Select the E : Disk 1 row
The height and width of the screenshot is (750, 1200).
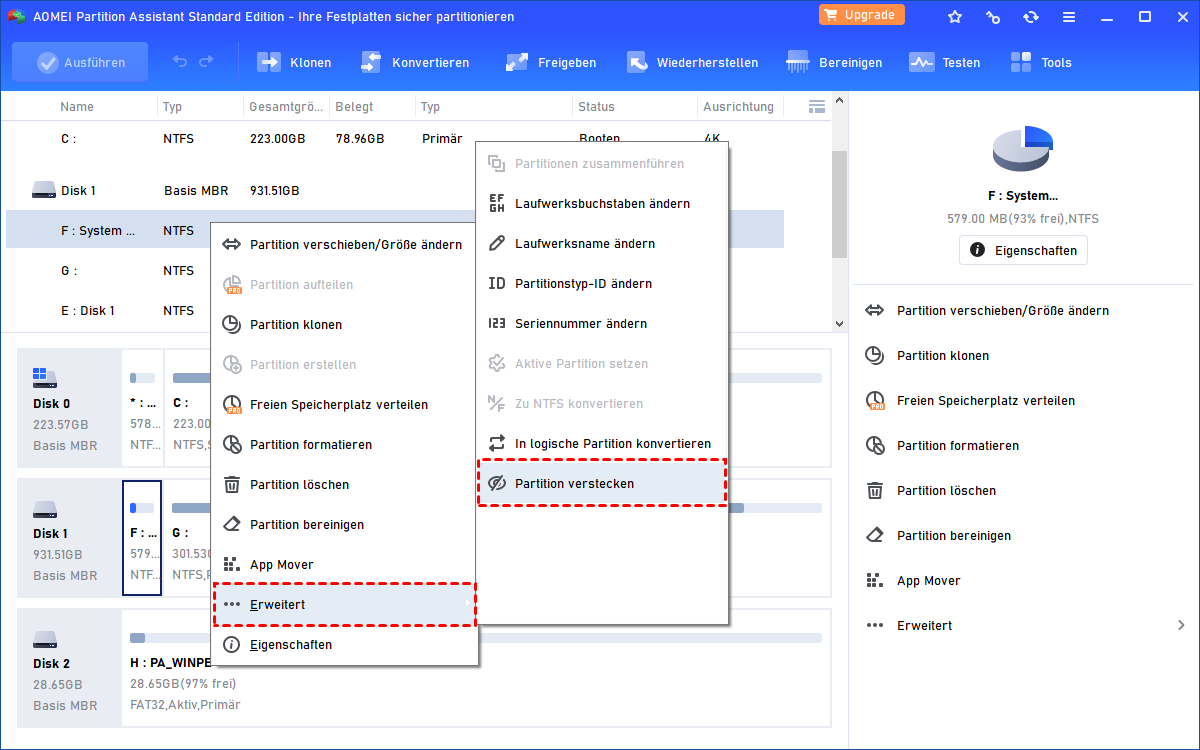pos(108,310)
